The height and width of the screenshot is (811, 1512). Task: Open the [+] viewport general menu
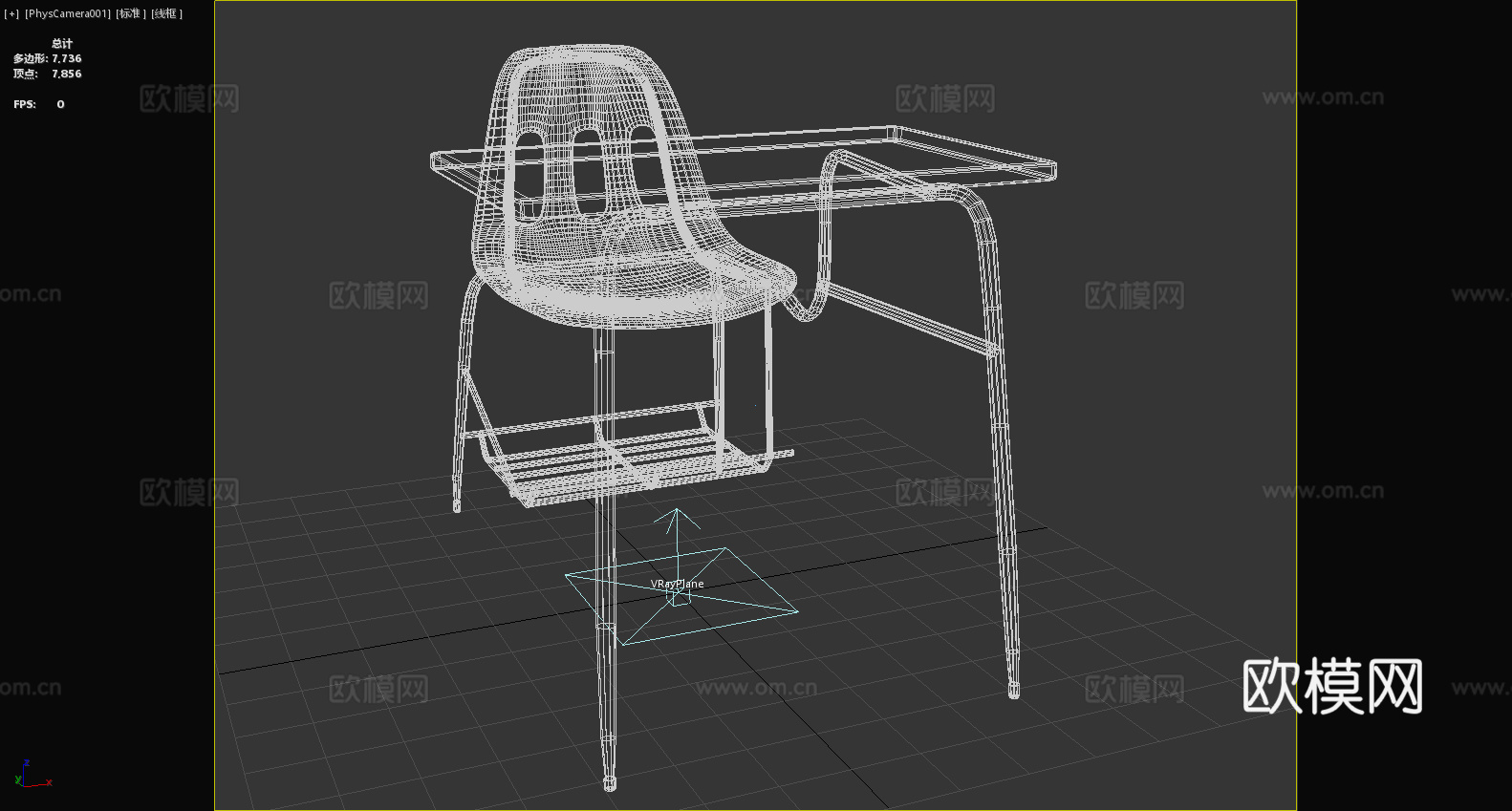point(11,13)
